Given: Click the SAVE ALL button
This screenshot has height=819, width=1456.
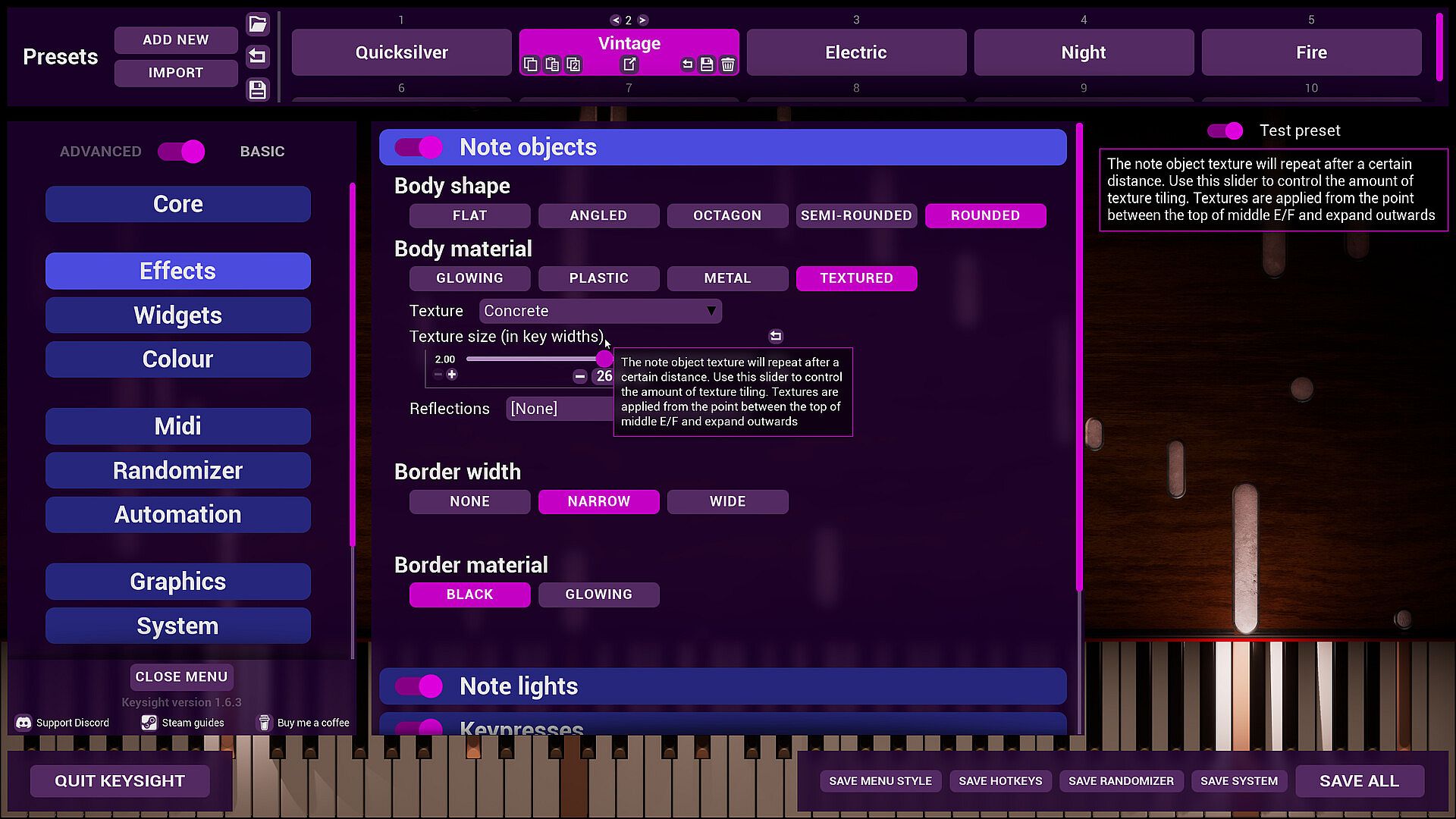Looking at the screenshot, I should click(1359, 781).
